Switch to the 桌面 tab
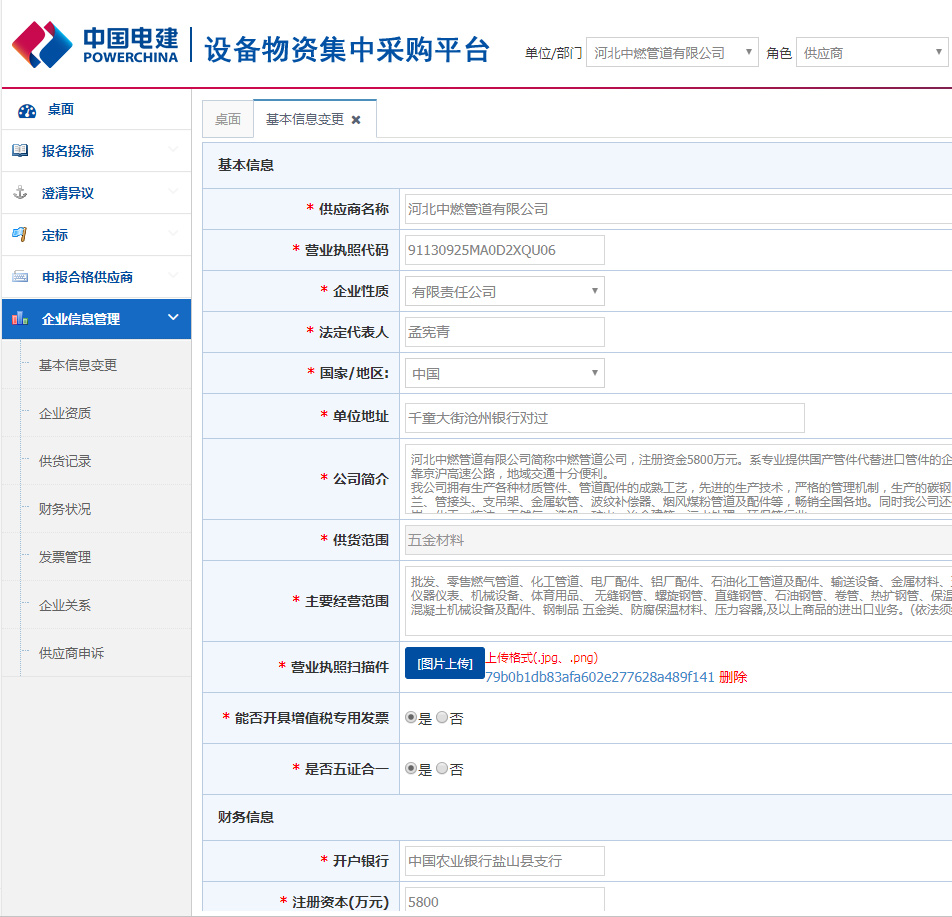Viewport: 952px width, 917px height. (227, 118)
